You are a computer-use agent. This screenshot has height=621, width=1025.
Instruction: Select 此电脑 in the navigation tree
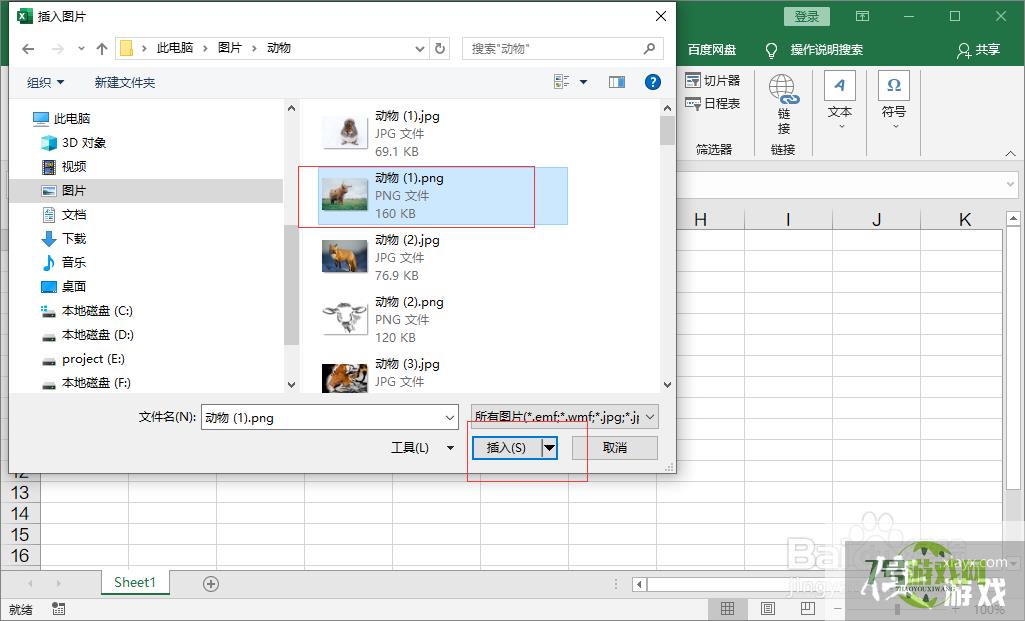pos(61,118)
